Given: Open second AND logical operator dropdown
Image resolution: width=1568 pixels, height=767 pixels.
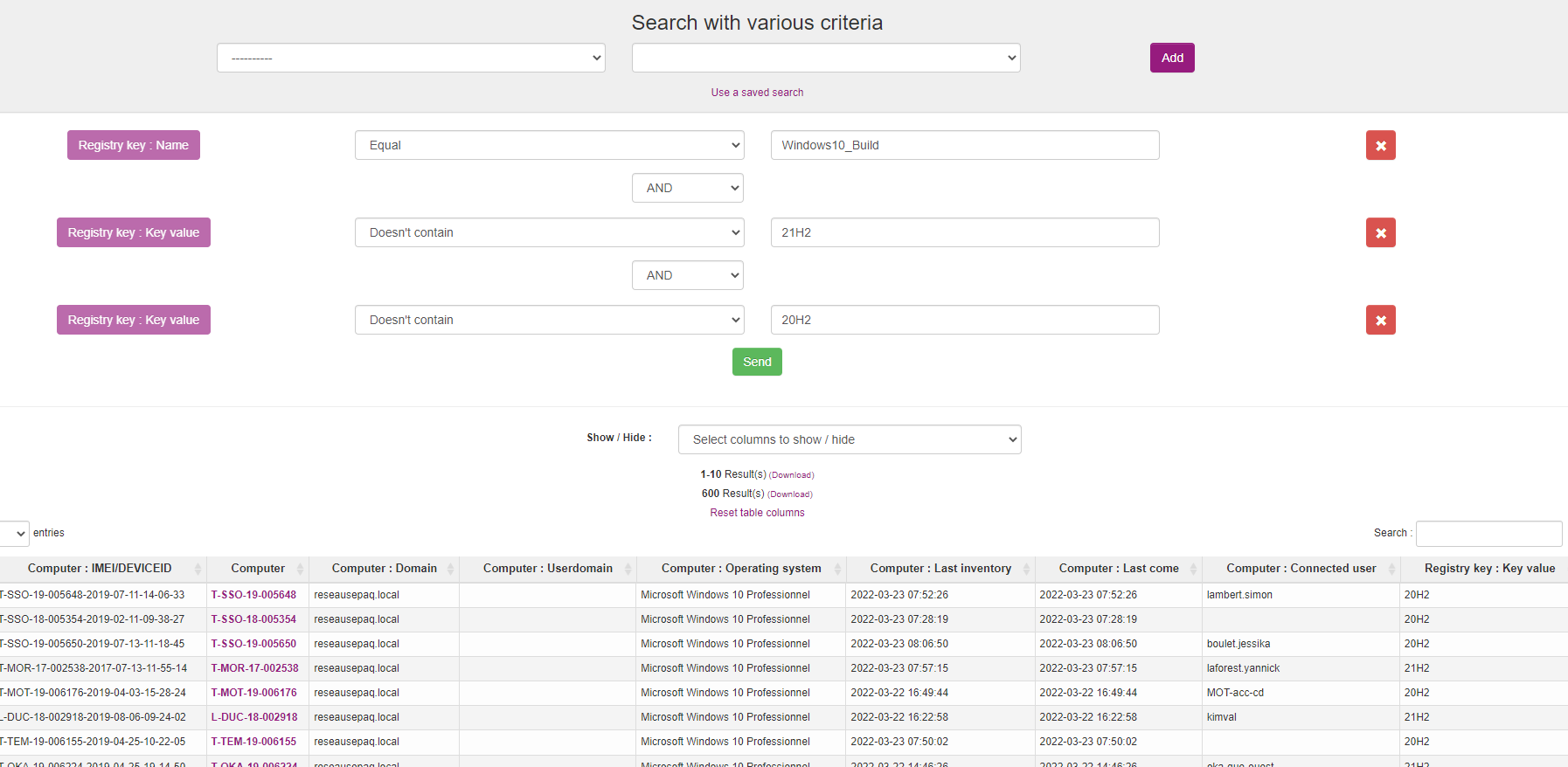Looking at the screenshot, I should click(688, 275).
